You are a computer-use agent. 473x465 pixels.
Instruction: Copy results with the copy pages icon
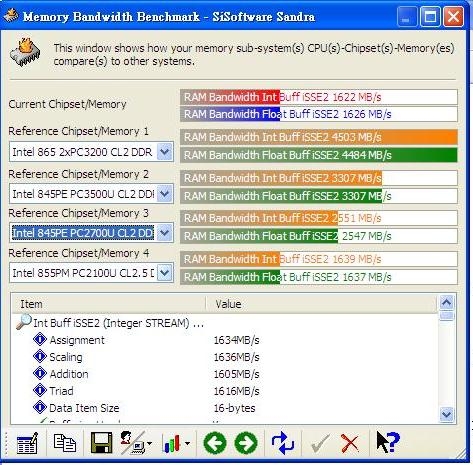[x=65, y=443]
